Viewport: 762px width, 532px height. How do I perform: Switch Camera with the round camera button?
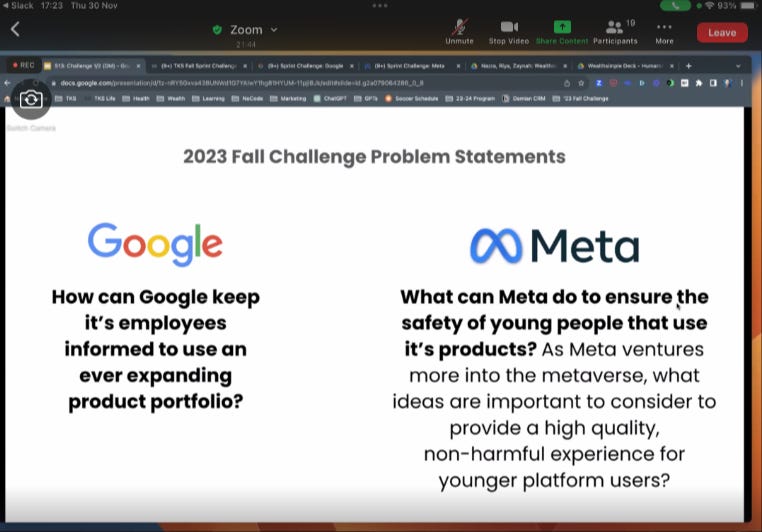(31, 100)
